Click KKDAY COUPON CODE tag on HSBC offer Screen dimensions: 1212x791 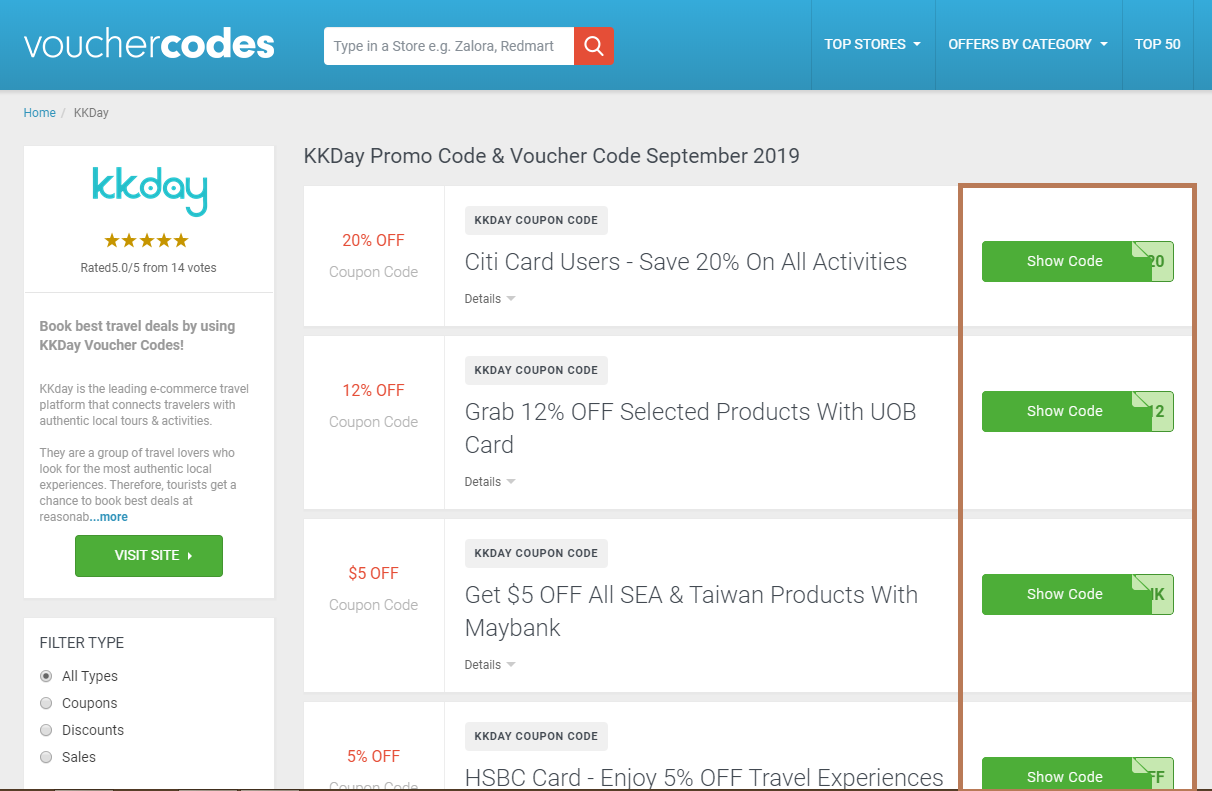coord(536,736)
